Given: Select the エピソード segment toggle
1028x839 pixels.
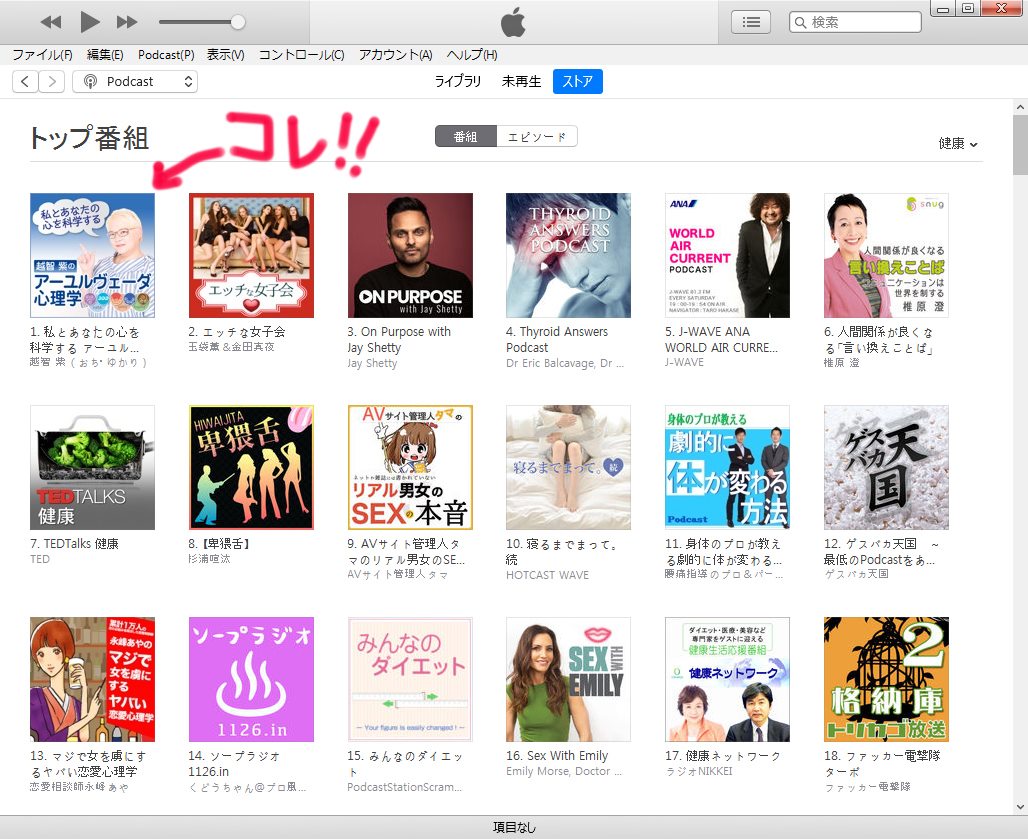Looking at the screenshot, I should point(537,136).
